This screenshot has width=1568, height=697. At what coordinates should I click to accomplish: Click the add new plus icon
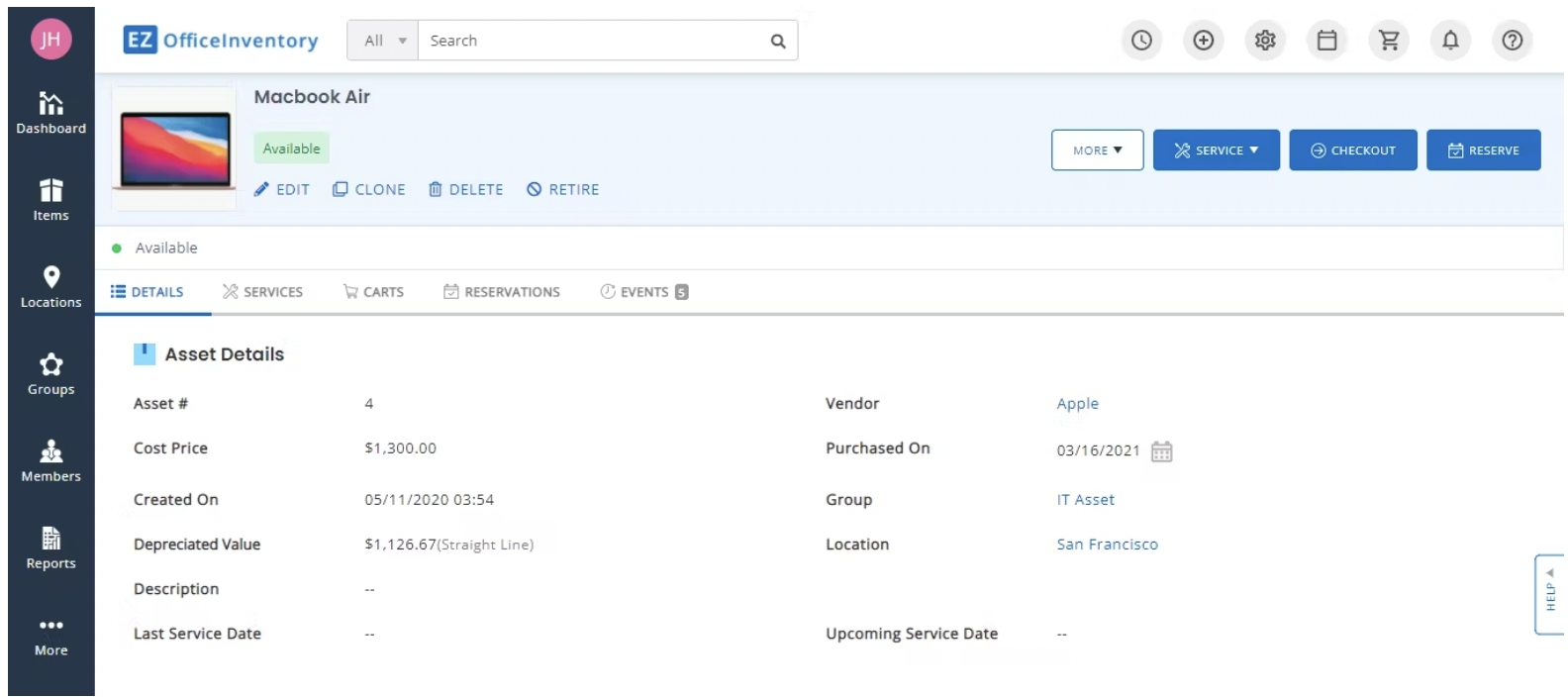click(1203, 41)
